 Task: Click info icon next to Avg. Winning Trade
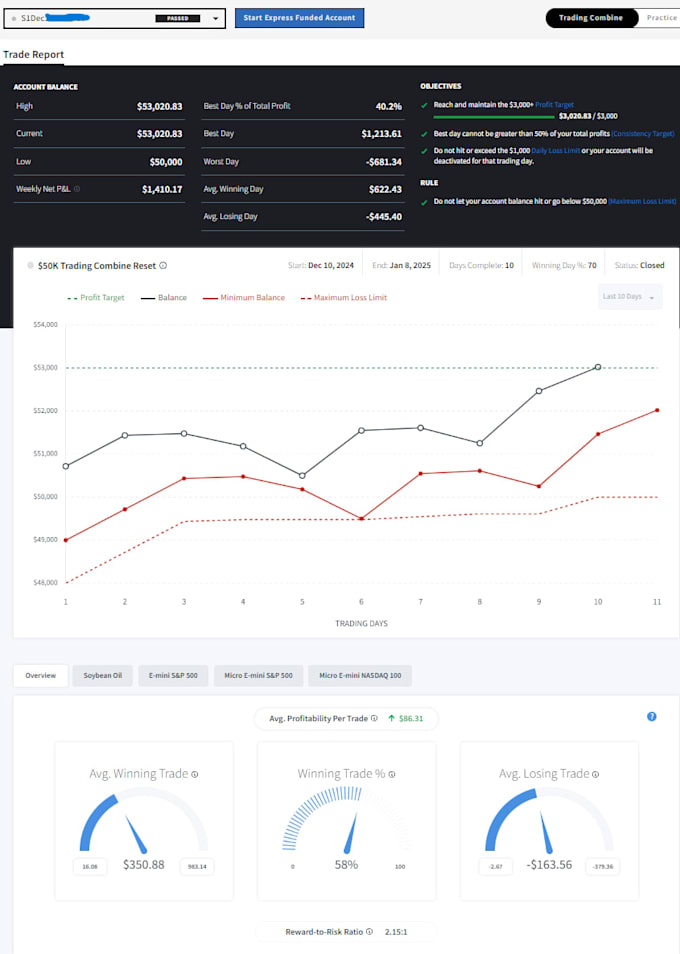(195, 775)
